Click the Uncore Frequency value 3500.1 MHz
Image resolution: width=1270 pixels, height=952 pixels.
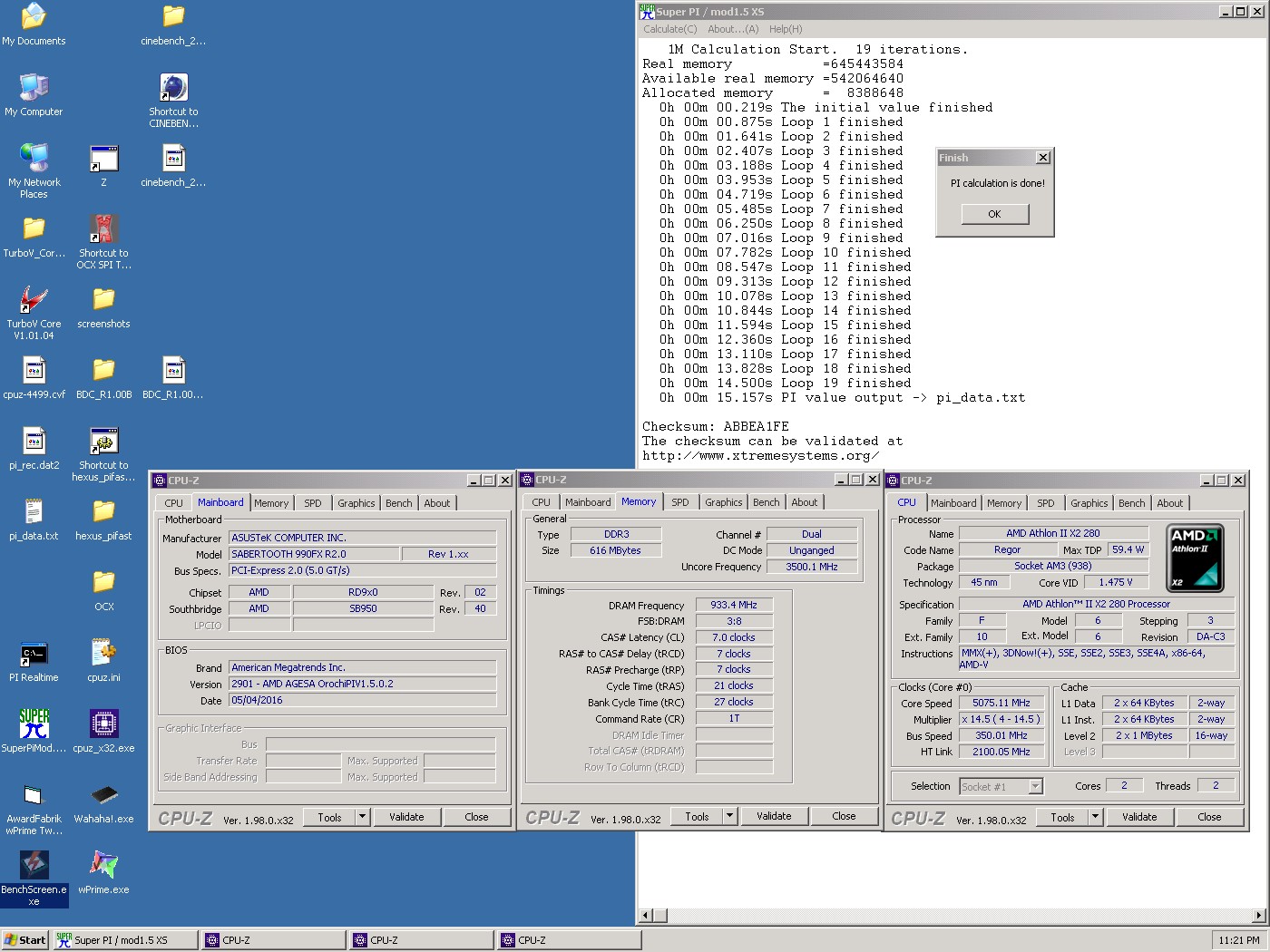point(812,567)
